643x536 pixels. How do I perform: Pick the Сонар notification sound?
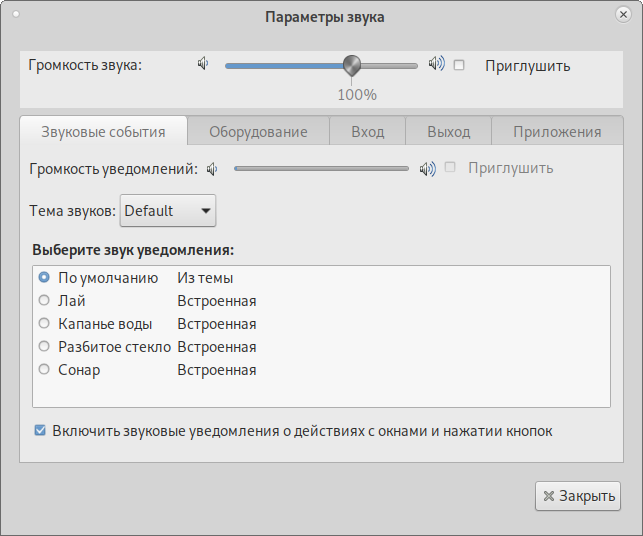pyautogui.click(x=44, y=369)
